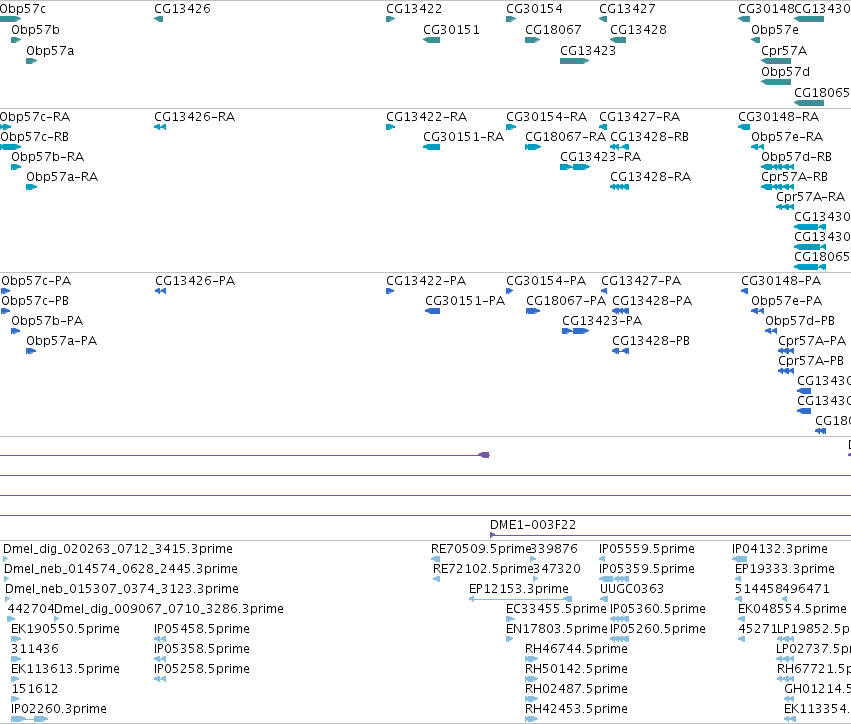Click protein Cpr57A-PB
The width and height of the screenshot is (851, 724).
[x=811, y=361]
